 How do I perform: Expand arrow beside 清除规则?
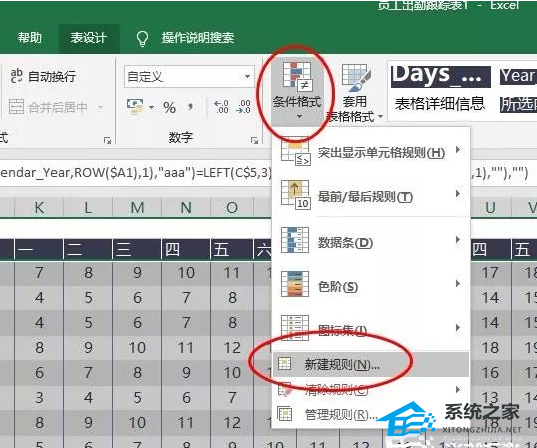tap(458, 390)
